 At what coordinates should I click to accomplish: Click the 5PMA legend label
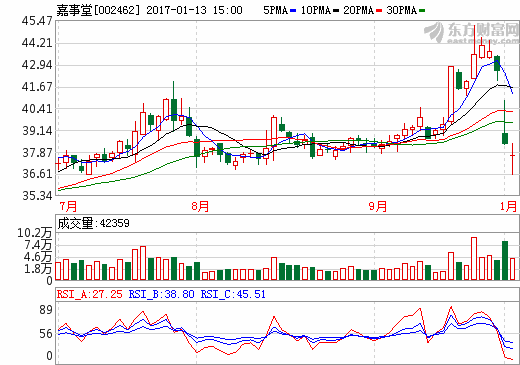tap(275, 10)
